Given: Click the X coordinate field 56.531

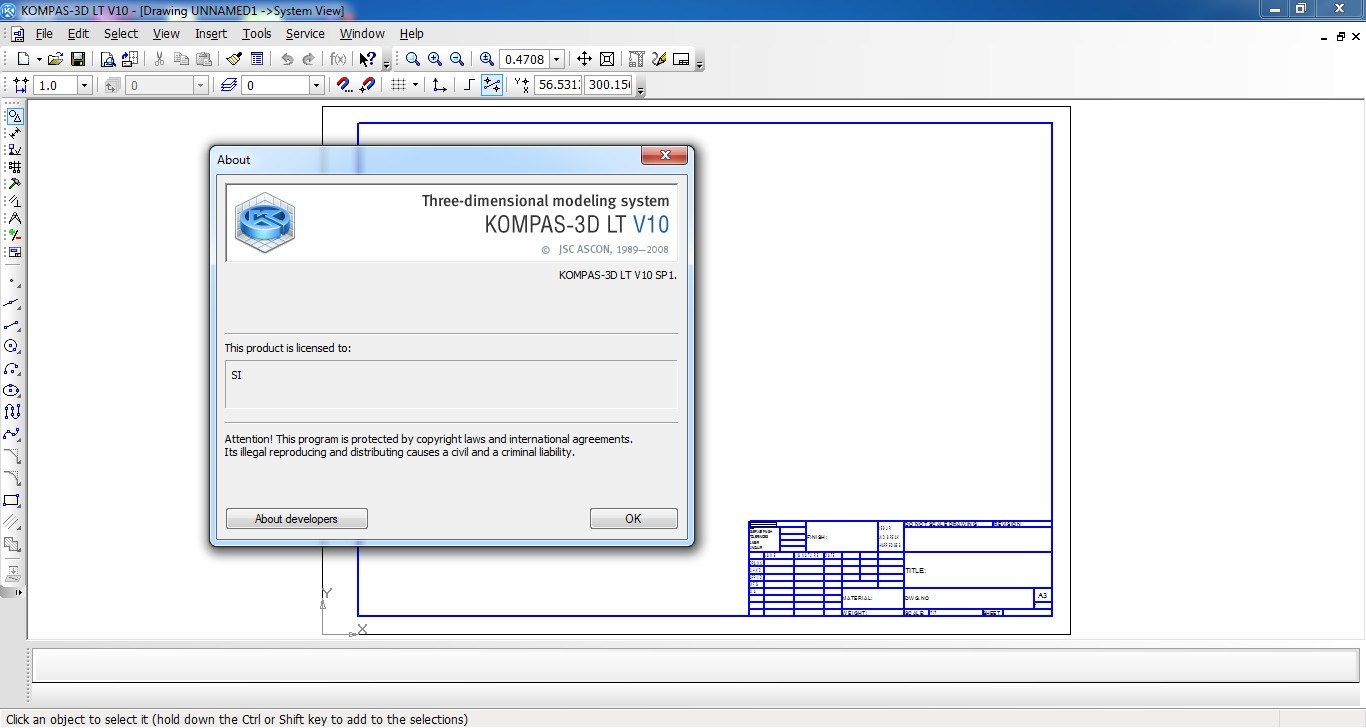Looking at the screenshot, I should [558, 85].
